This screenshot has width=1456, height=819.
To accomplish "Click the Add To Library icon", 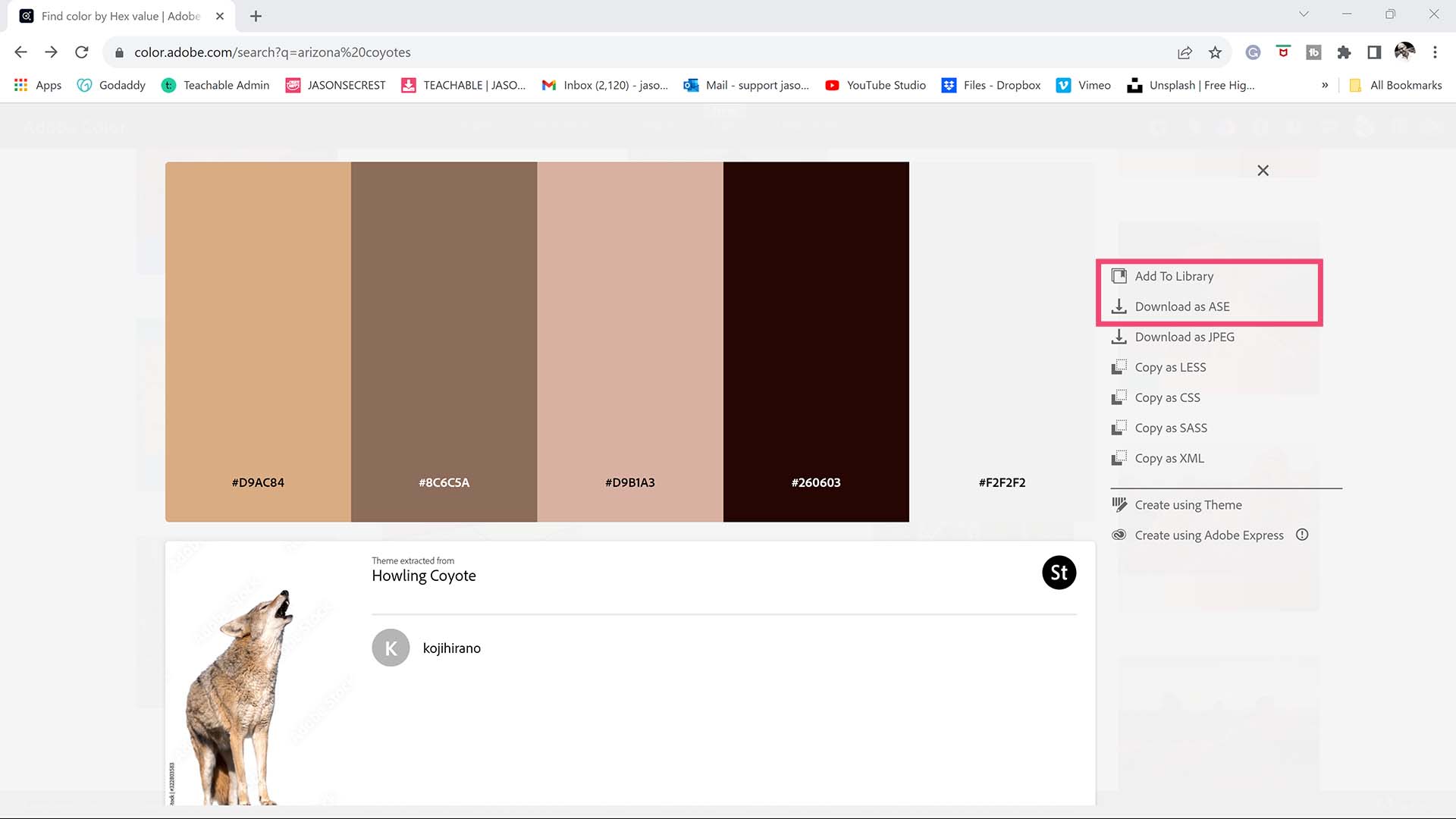I will (1119, 276).
